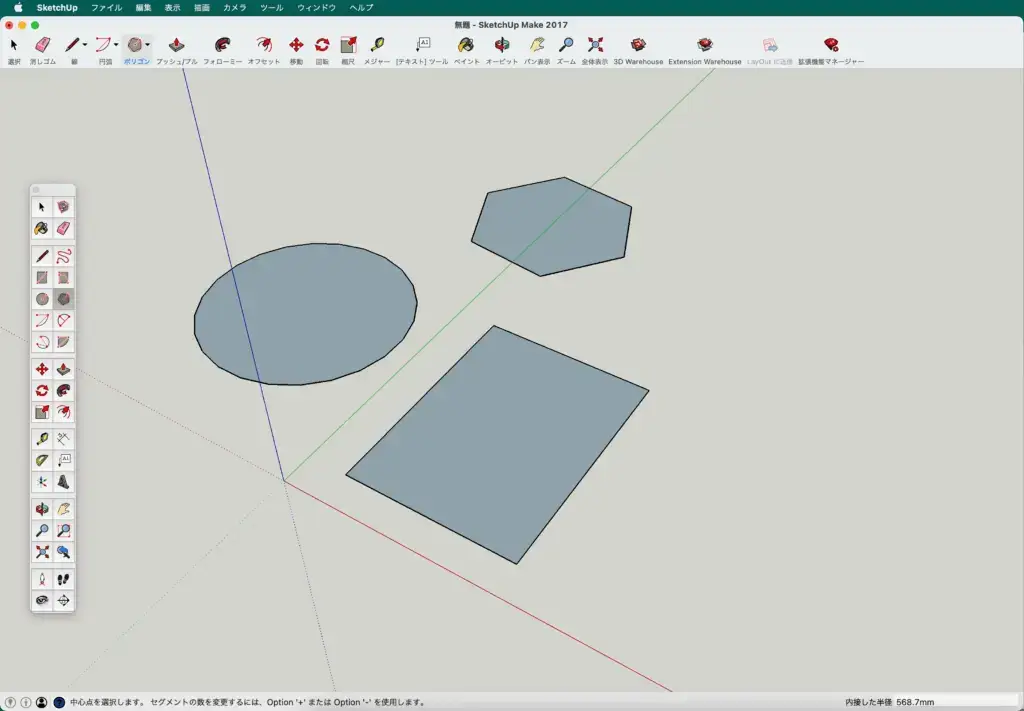This screenshot has height=711, width=1024.
Task: Pick the Offset tool in floating palette
Action: (x=63, y=413)
